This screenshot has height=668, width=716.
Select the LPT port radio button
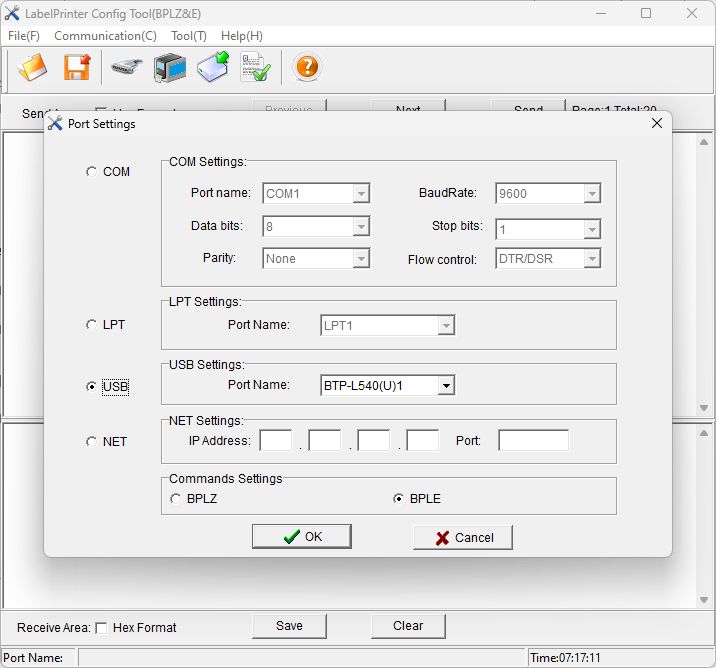point(91,325)
